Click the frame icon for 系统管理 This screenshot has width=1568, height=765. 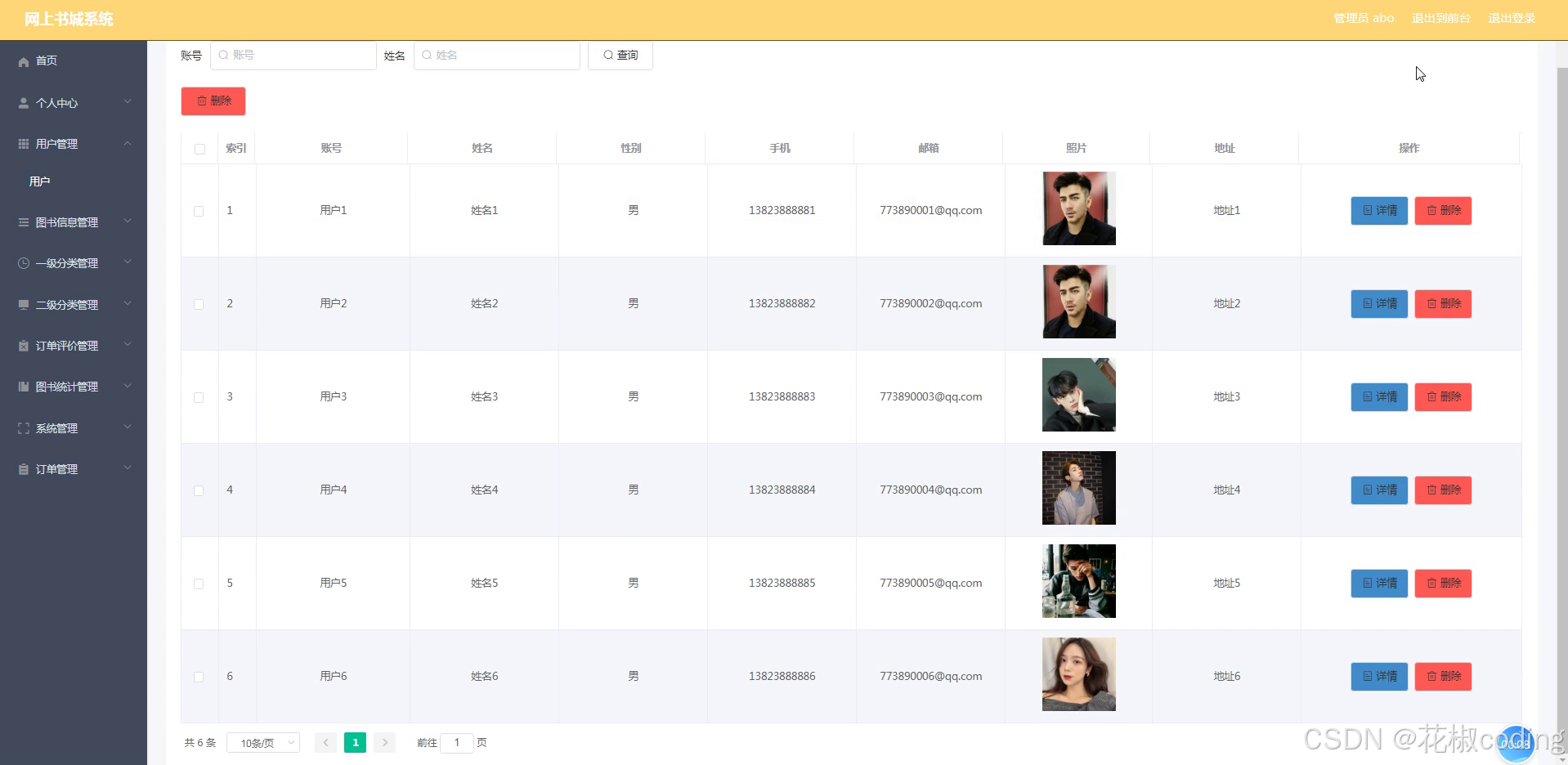click(24, 428)
